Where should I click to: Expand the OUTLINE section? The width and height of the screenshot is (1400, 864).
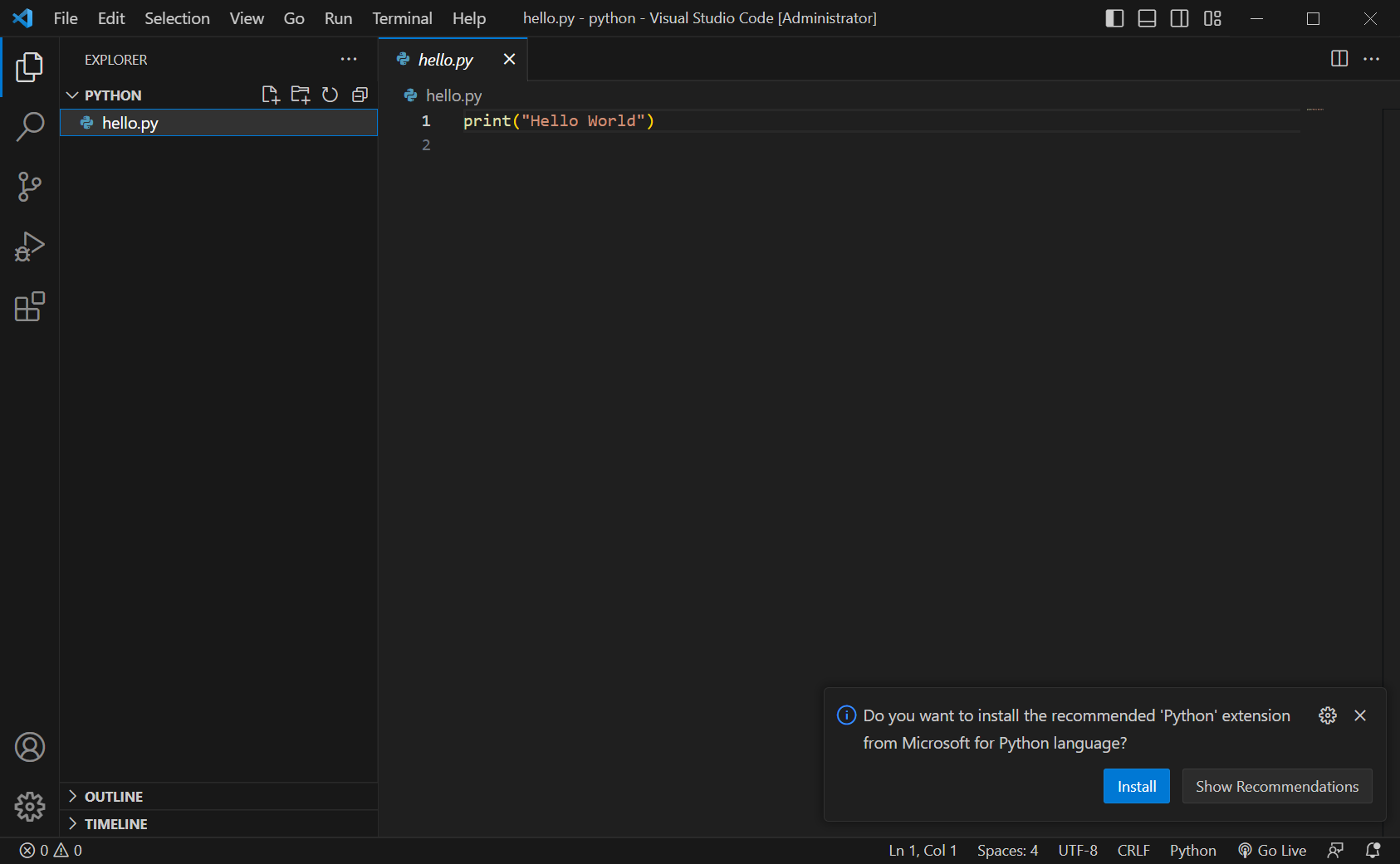[219, 797]
